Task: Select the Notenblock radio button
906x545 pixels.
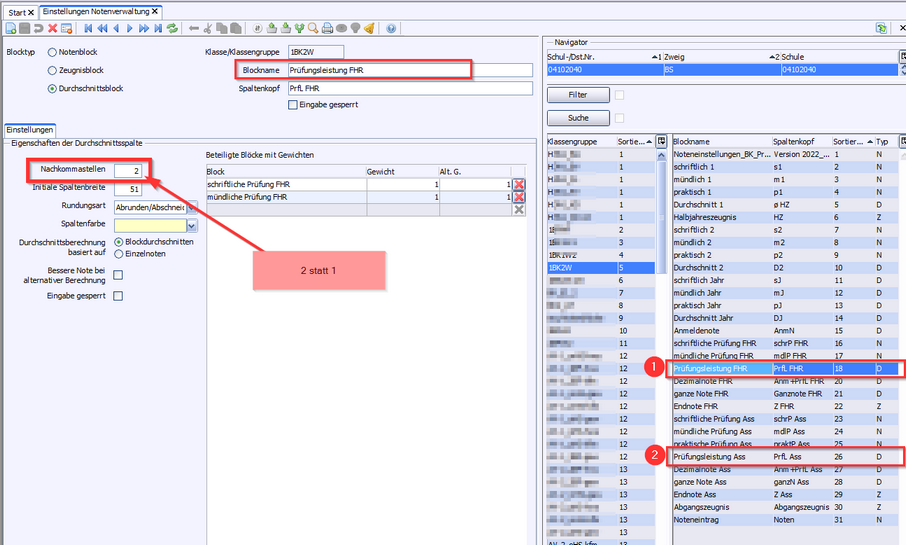Action: (x=52, y=51)
